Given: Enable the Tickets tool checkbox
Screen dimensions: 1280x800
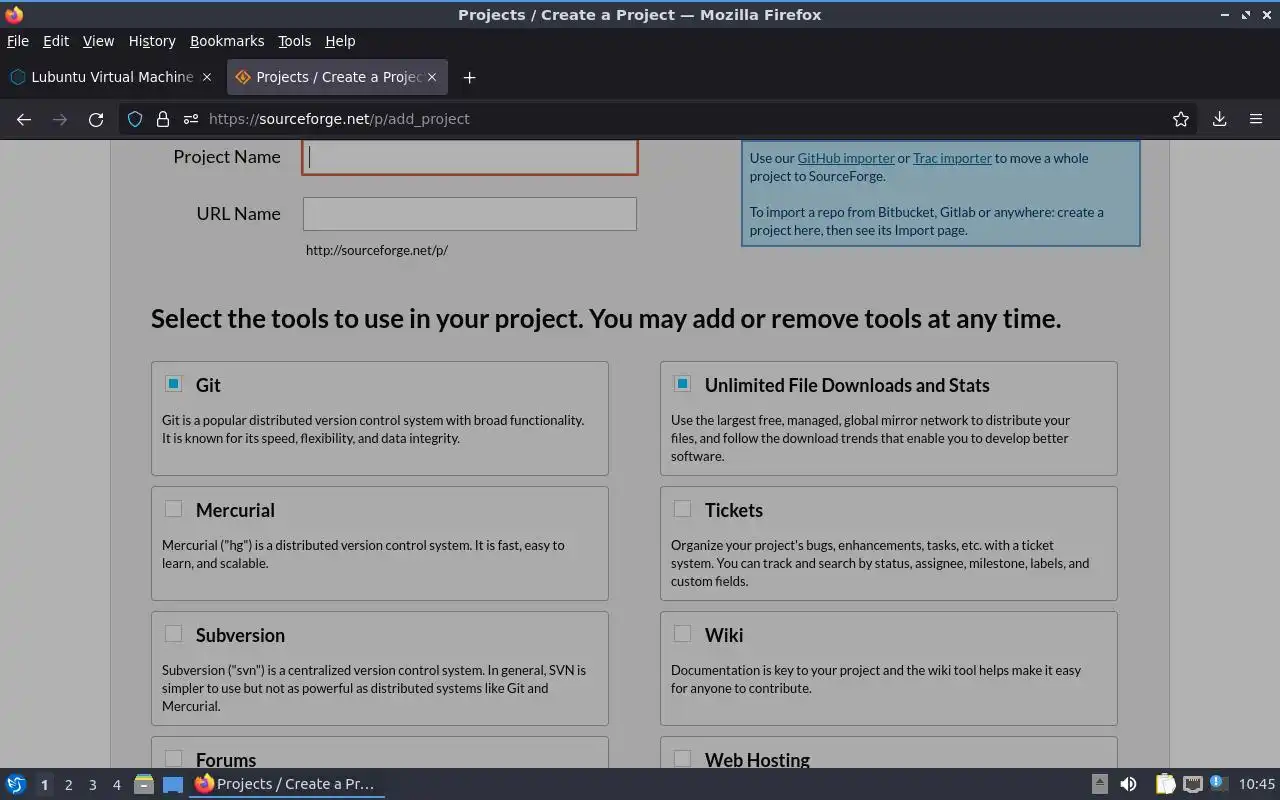Looking at the screenshot, I should (x=682, y=508).
